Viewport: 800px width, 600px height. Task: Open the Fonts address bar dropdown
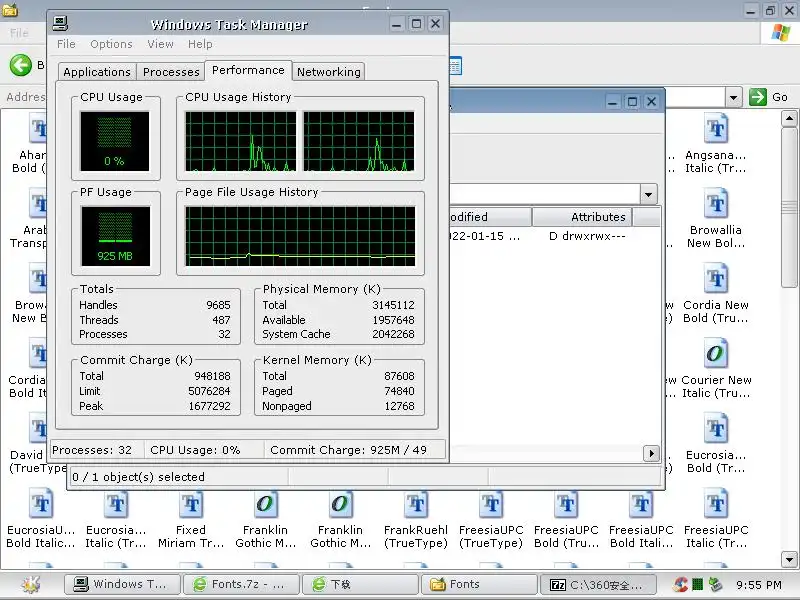(x=733, y=97)
